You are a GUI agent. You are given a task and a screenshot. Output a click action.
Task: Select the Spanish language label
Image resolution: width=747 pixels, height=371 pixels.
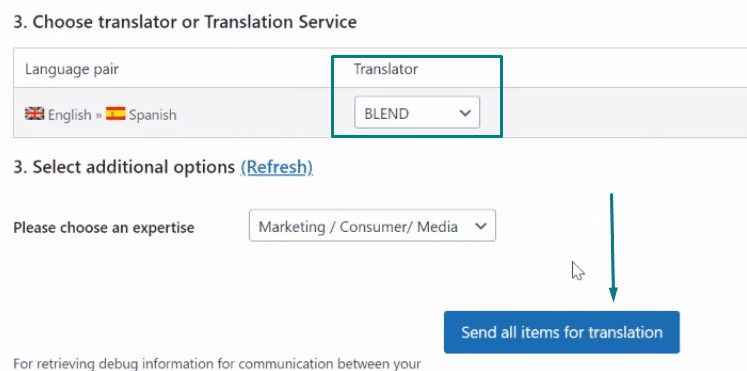pyautogui.click(x=152, y=115)
